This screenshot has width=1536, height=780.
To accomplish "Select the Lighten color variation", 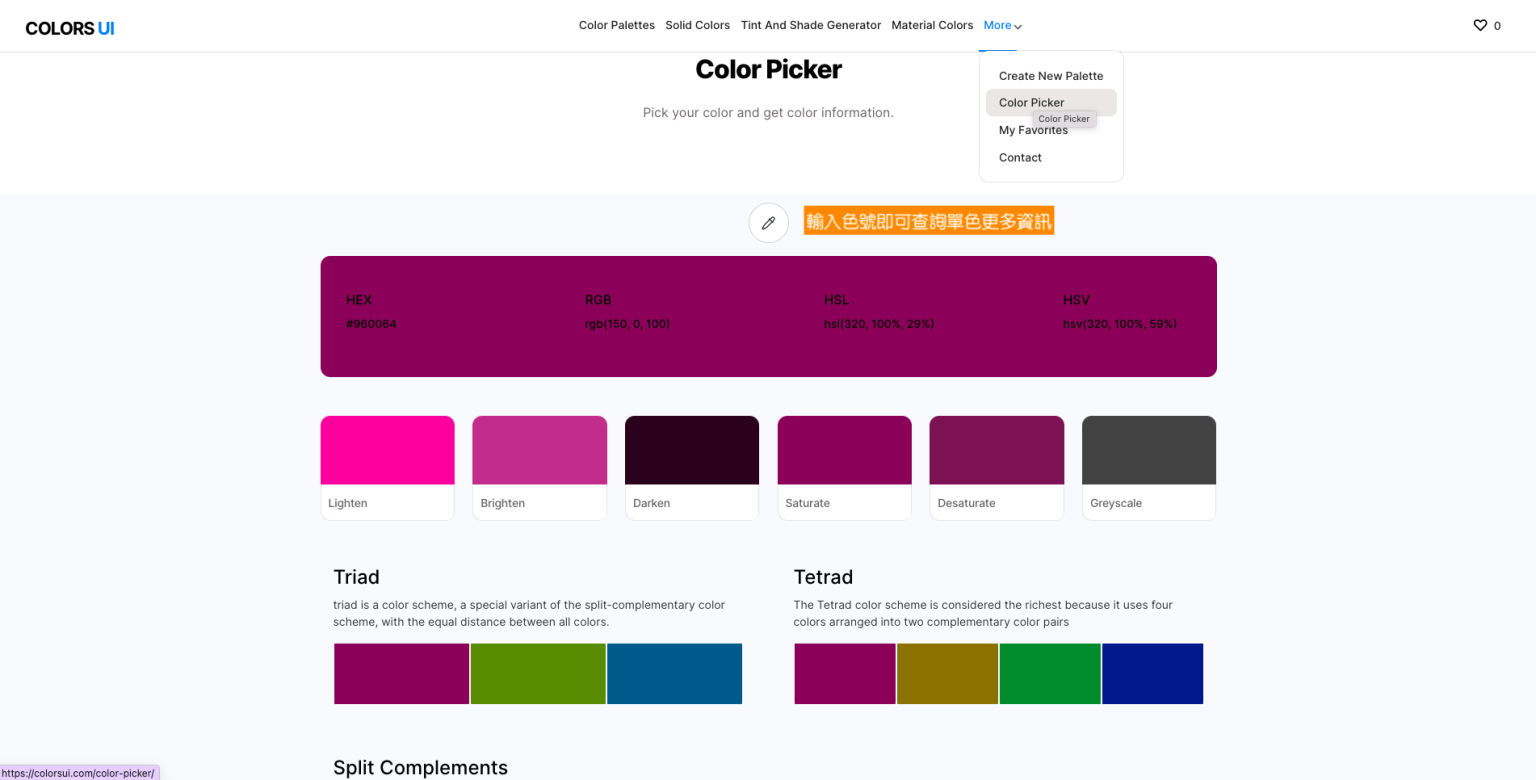I will click(387, 449).
